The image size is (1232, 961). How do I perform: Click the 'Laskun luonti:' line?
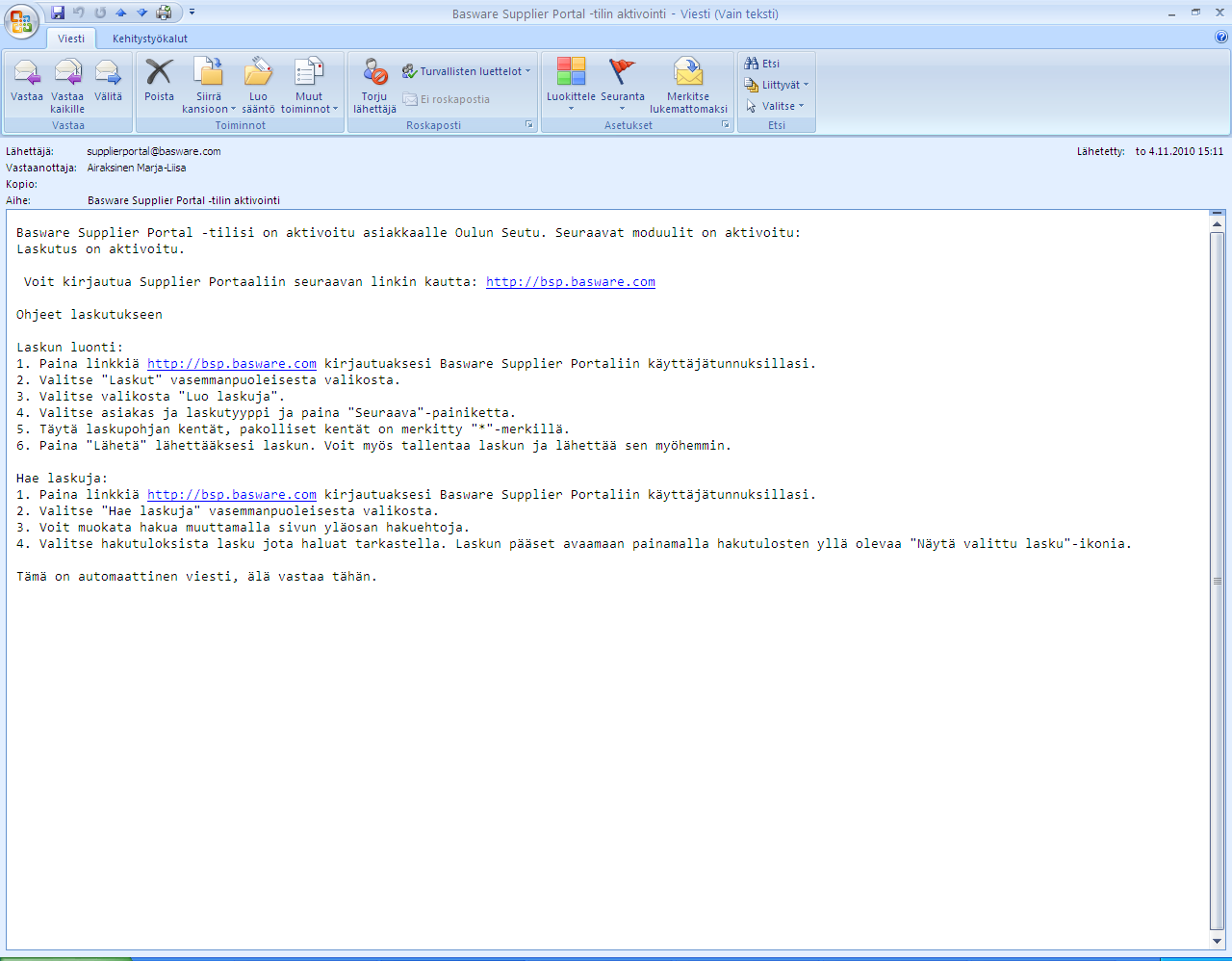click(70, 348)
